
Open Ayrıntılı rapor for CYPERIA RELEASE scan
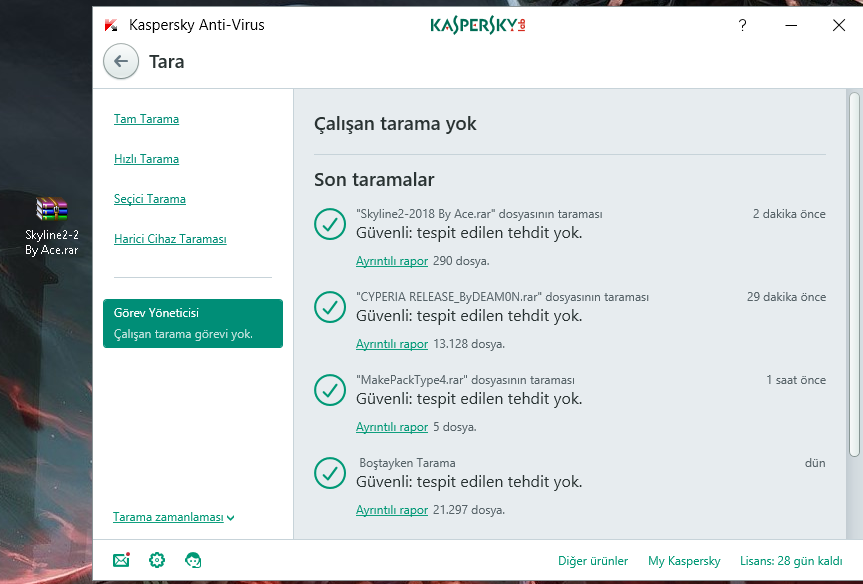tap(392, 344)
